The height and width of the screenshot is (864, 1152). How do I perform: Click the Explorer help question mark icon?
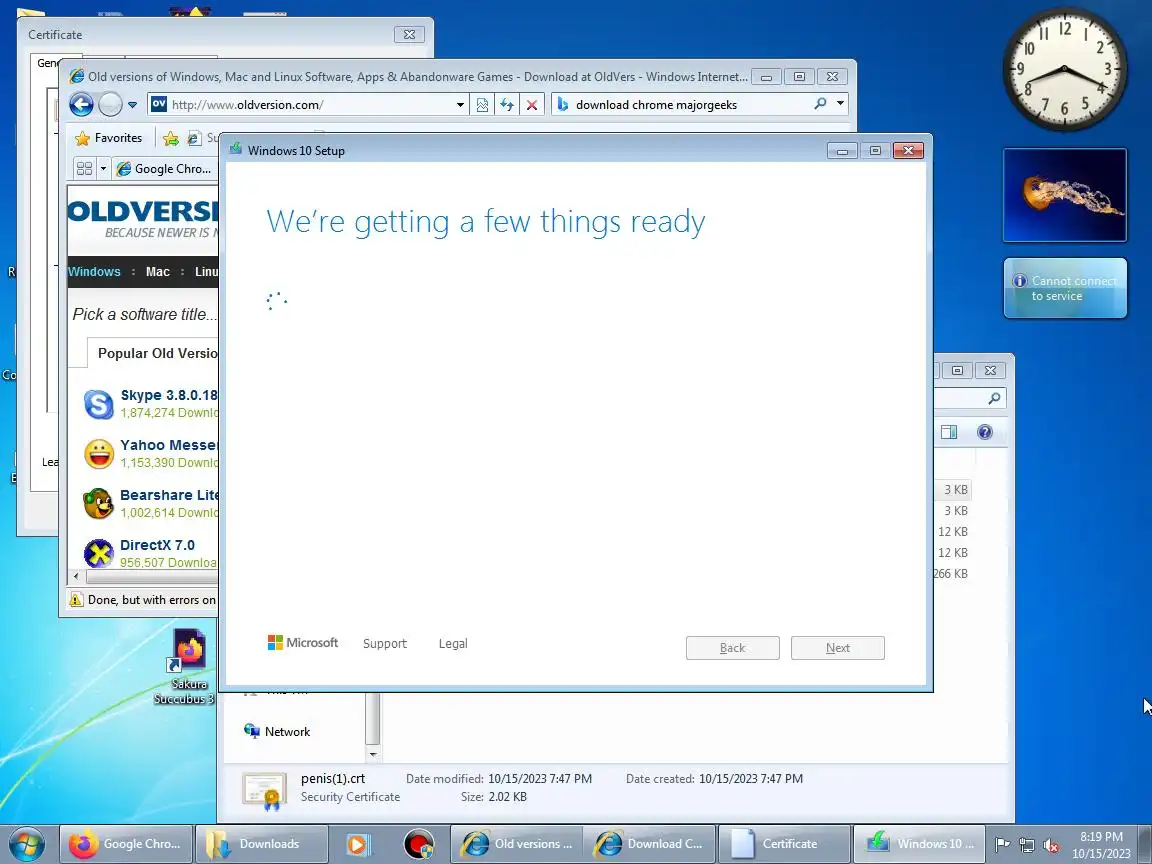point(984,432)
